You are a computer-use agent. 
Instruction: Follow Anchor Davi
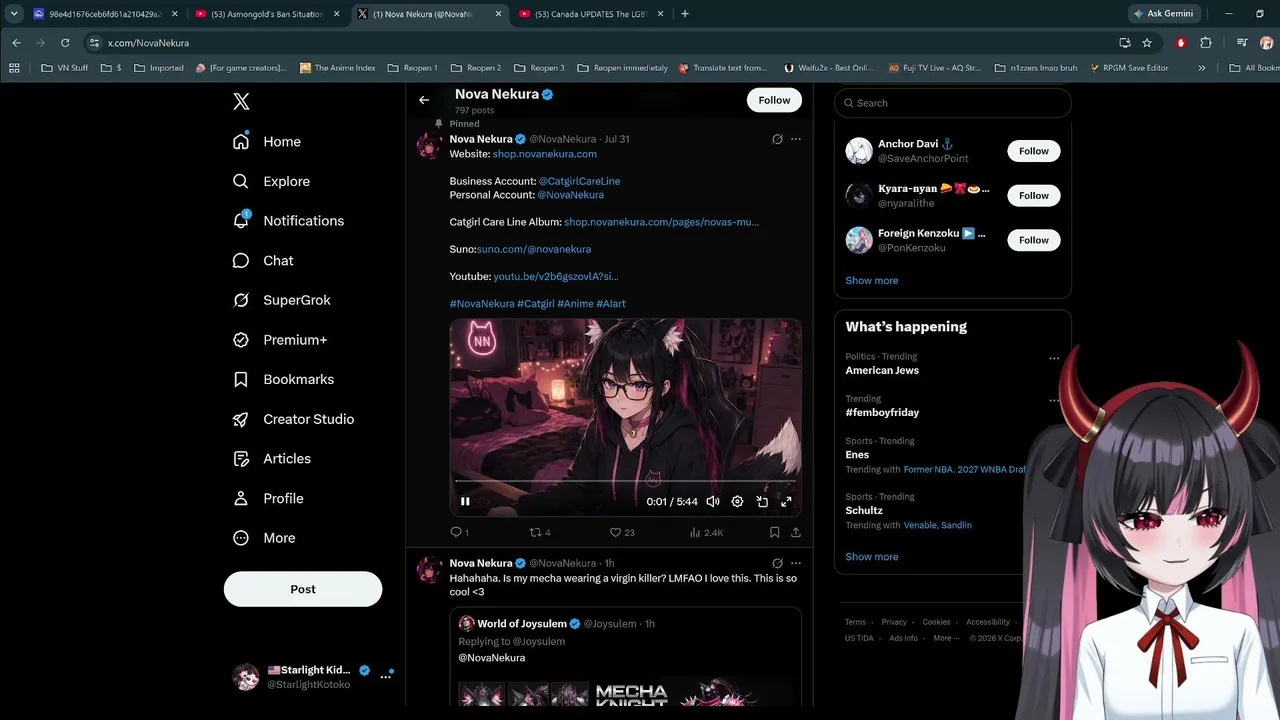coord(1034,151)
